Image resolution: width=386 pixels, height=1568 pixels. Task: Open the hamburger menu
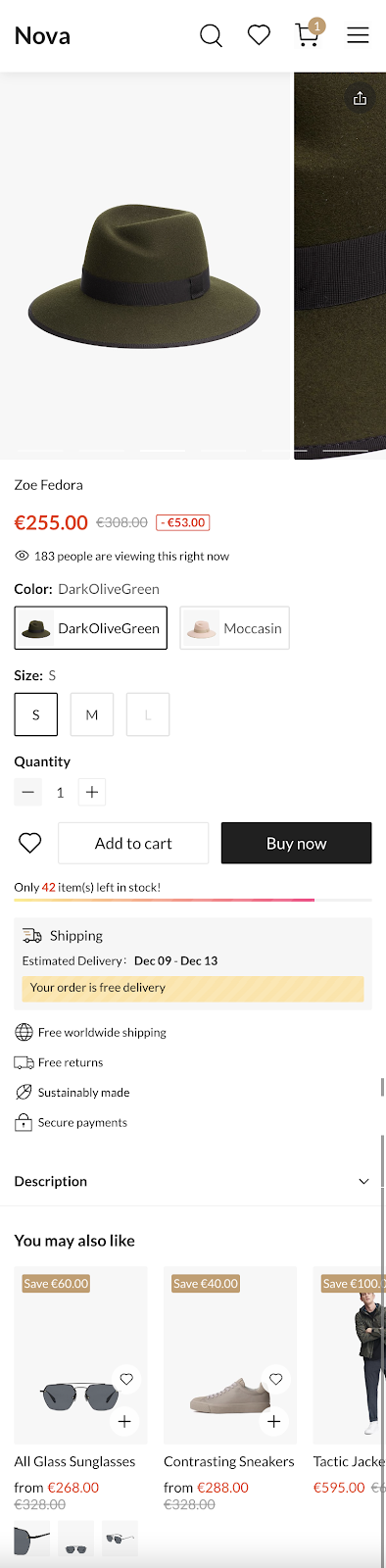(x=358, y=36)
